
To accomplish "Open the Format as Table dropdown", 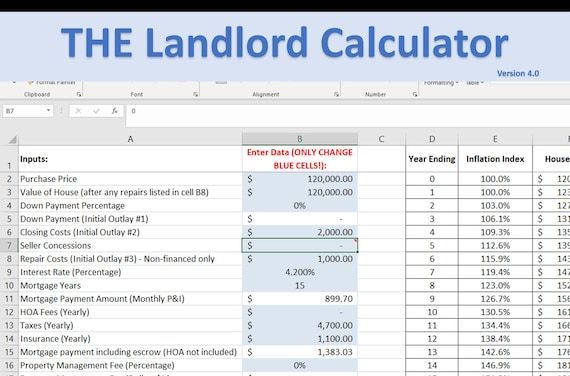I will [x=475, y=83].
